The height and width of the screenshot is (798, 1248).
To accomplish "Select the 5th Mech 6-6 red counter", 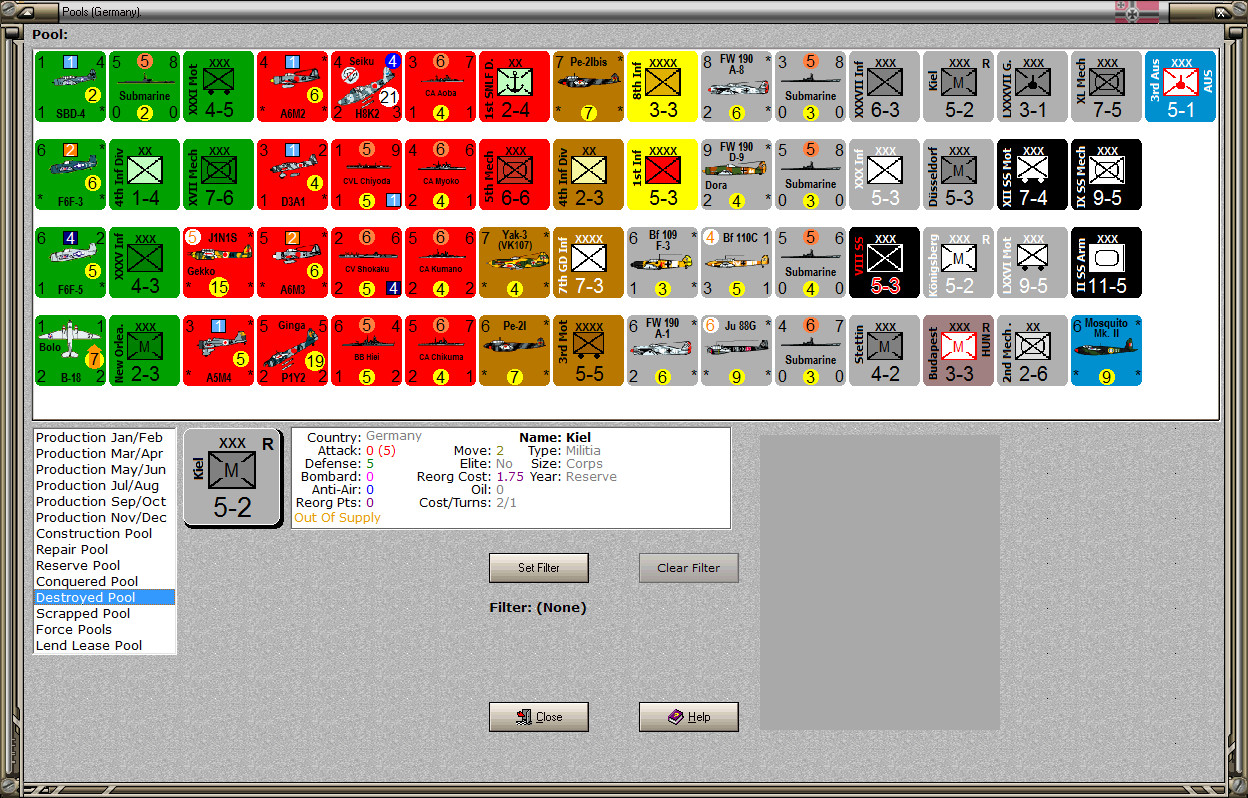I will pos(514,175).
